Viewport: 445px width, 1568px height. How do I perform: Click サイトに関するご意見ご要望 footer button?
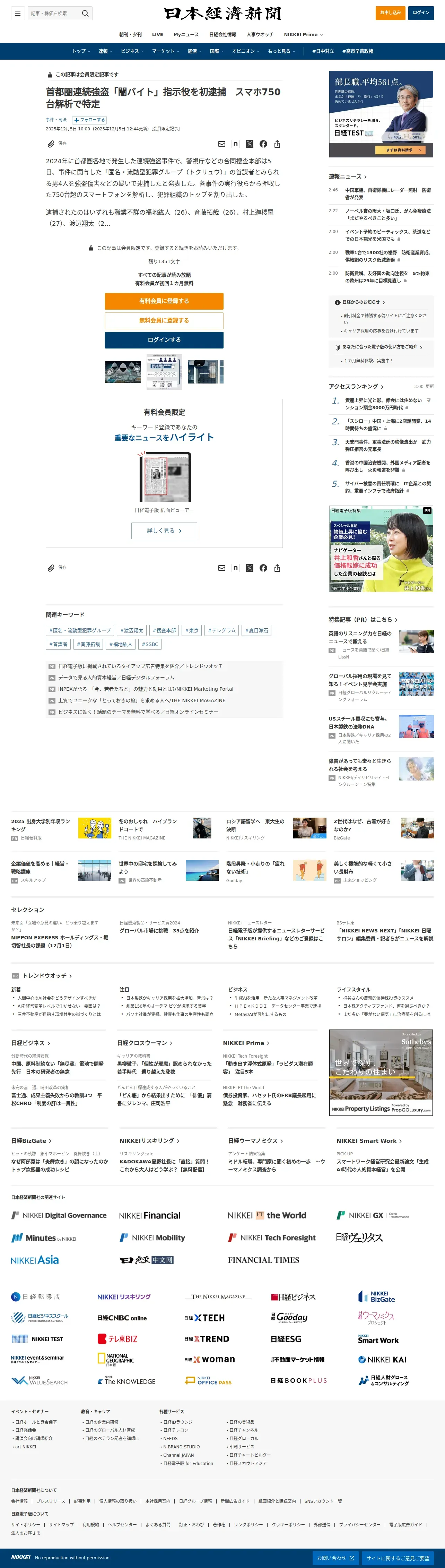[398, 1558]
